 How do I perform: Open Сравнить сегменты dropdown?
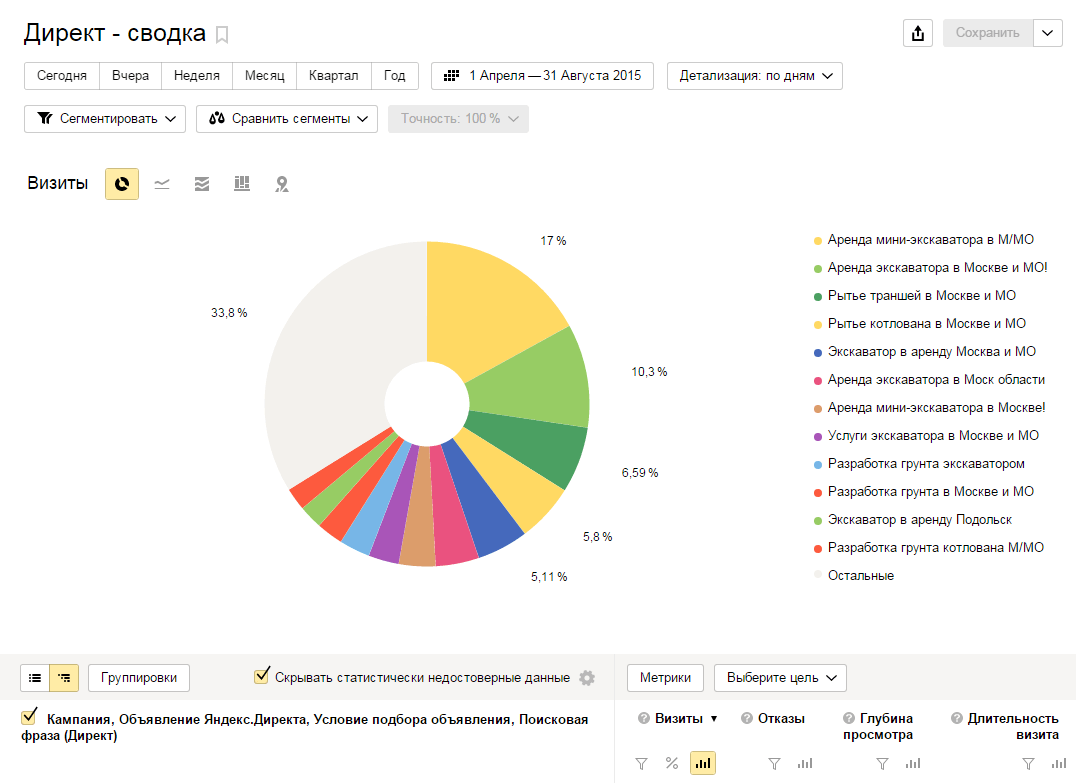287,118
